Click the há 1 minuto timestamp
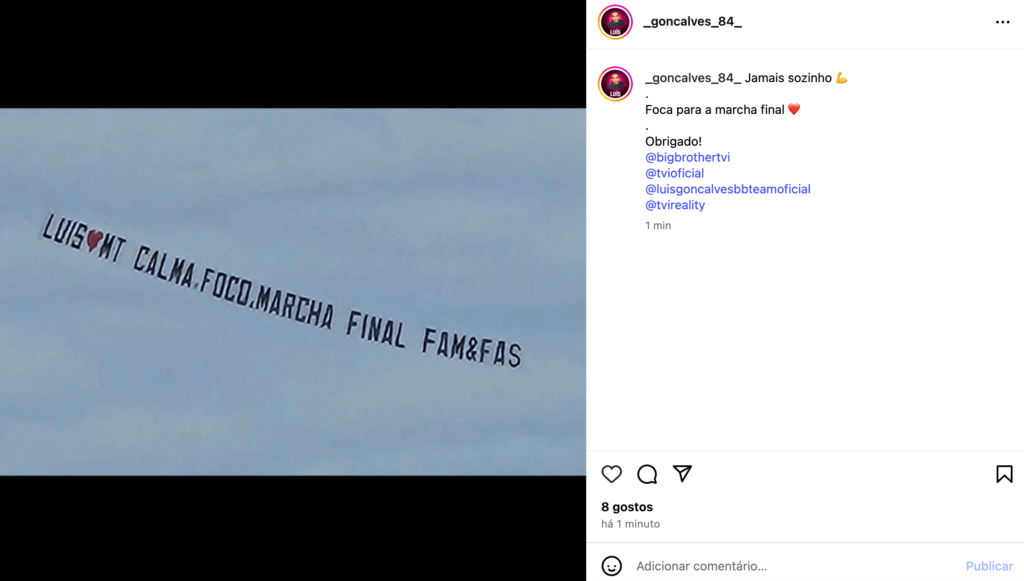1024x581 pixels. point(630,524)
